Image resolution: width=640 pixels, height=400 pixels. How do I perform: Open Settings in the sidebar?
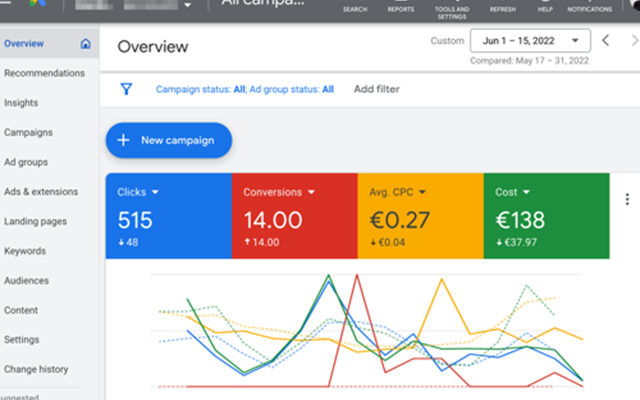pyautogui.click(x=22, y=340)
